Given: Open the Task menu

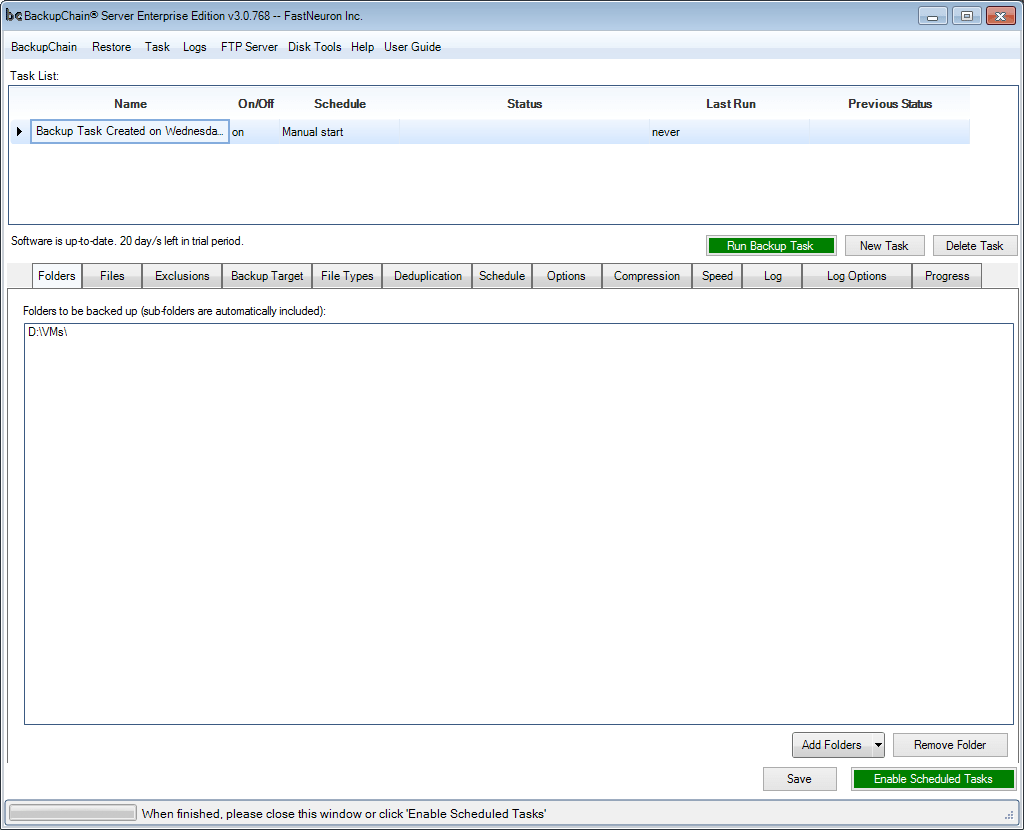Looking at the screenshot, I should 157,47.
